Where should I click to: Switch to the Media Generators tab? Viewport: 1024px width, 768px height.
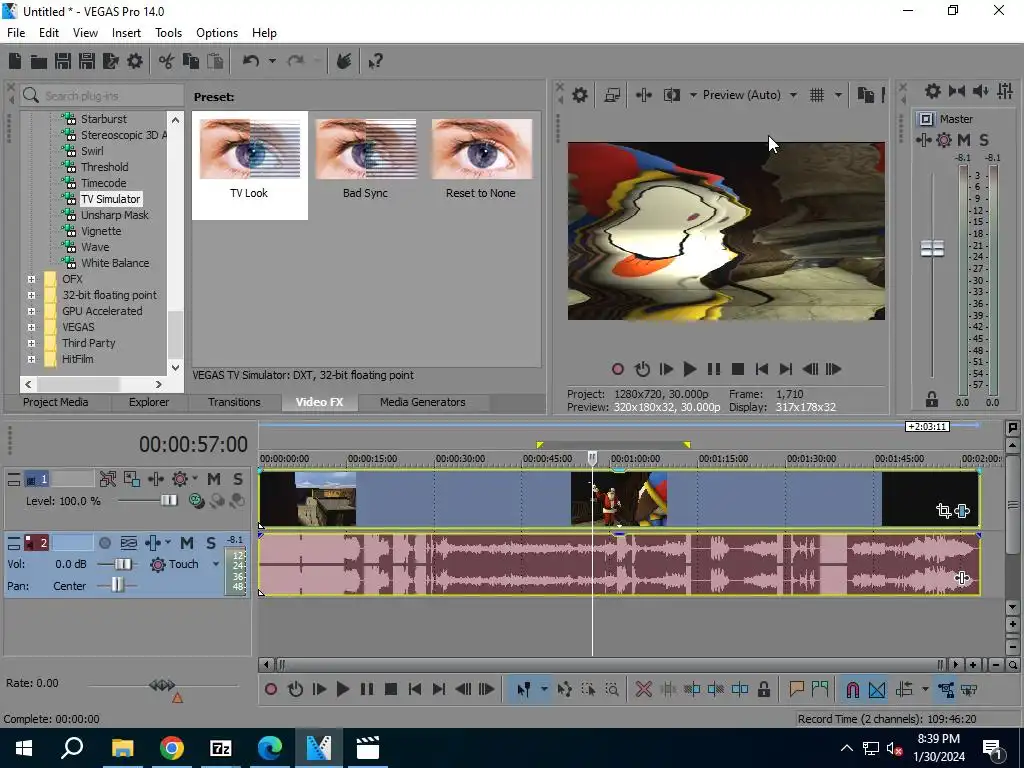[x=423, y=402]
